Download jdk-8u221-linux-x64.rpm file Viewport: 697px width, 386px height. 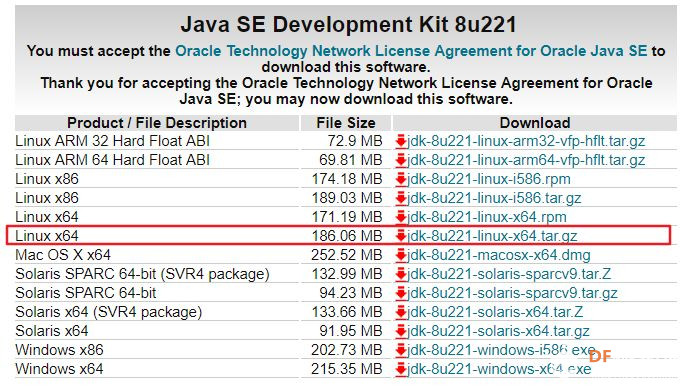(x=487, y=217)
